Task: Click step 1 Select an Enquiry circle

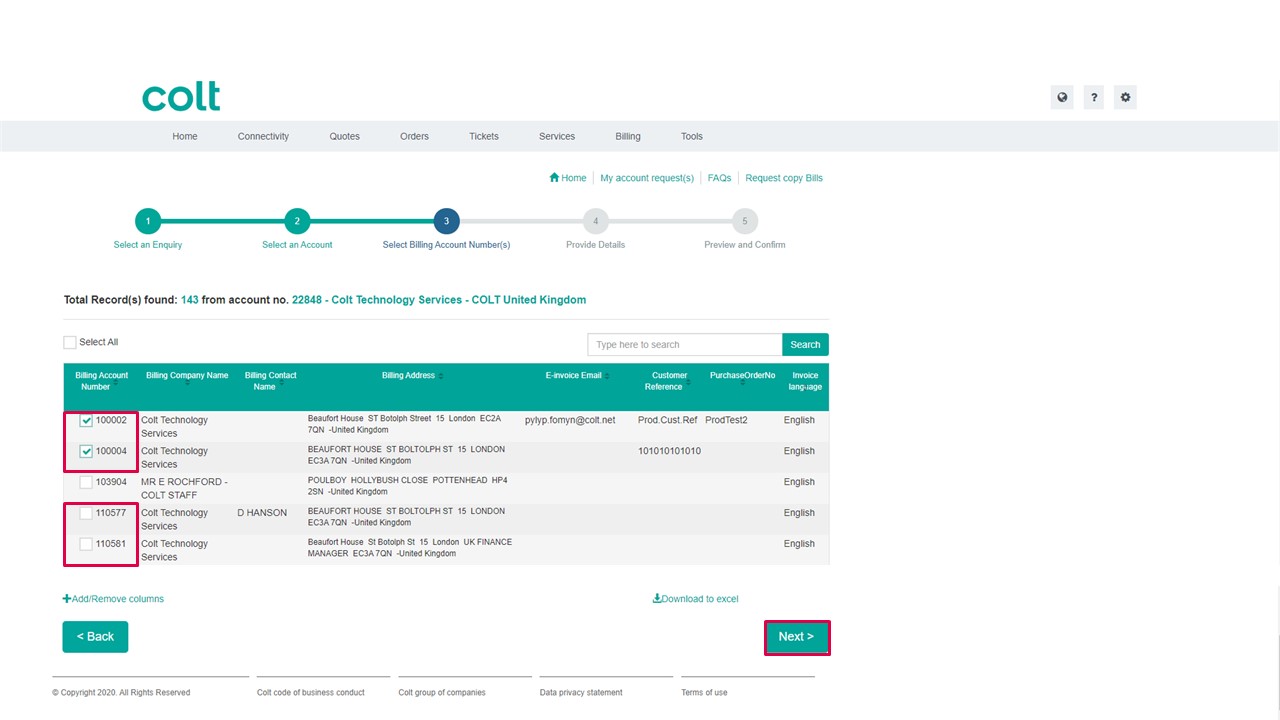Action: coord(148,221)
